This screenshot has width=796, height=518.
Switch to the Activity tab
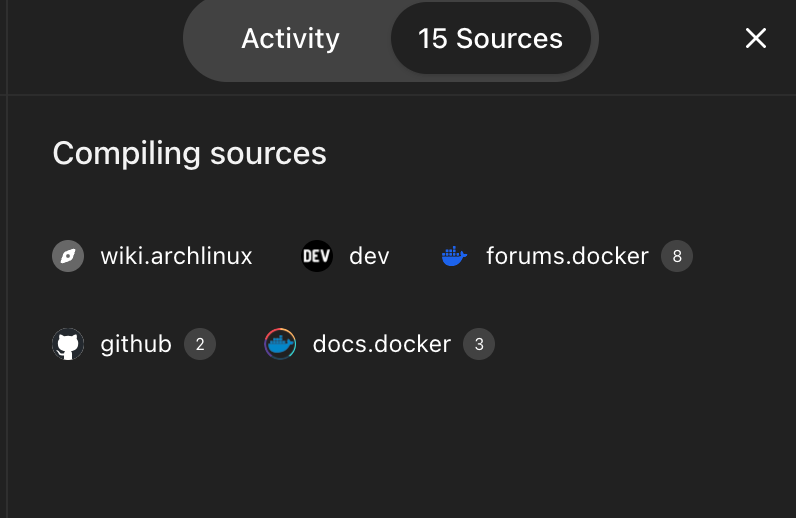pos(290,39)
